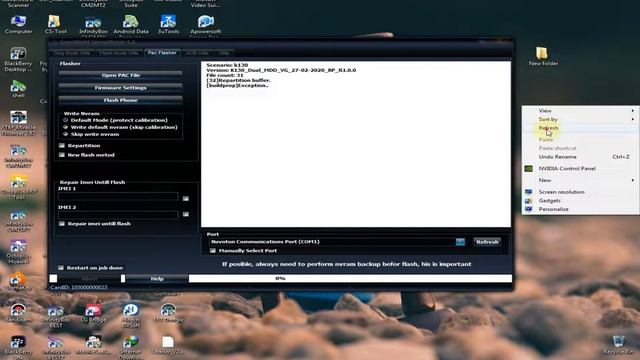
Task: Switch to the Flash Mode Utils tab
Action: click(119, 53)
